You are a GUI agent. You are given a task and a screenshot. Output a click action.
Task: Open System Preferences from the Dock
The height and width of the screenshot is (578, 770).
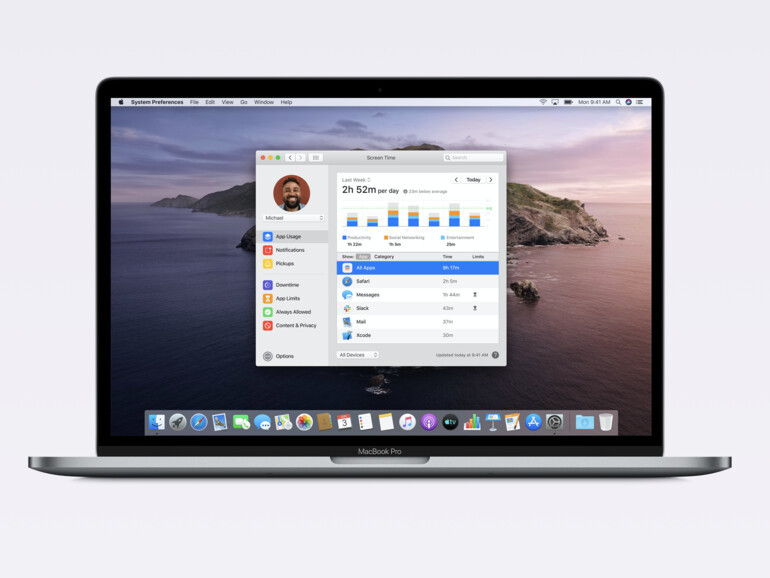(554, 422)
